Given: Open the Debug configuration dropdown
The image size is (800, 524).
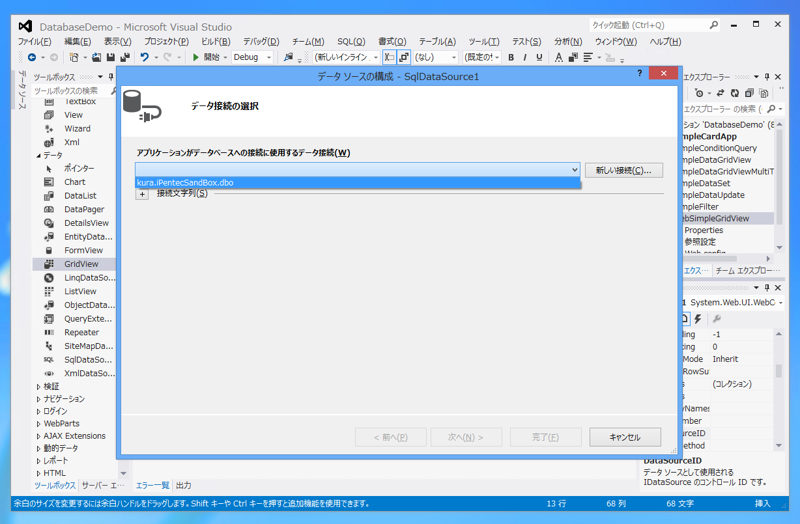Looking at the screenshot, I should click(269, 58).
